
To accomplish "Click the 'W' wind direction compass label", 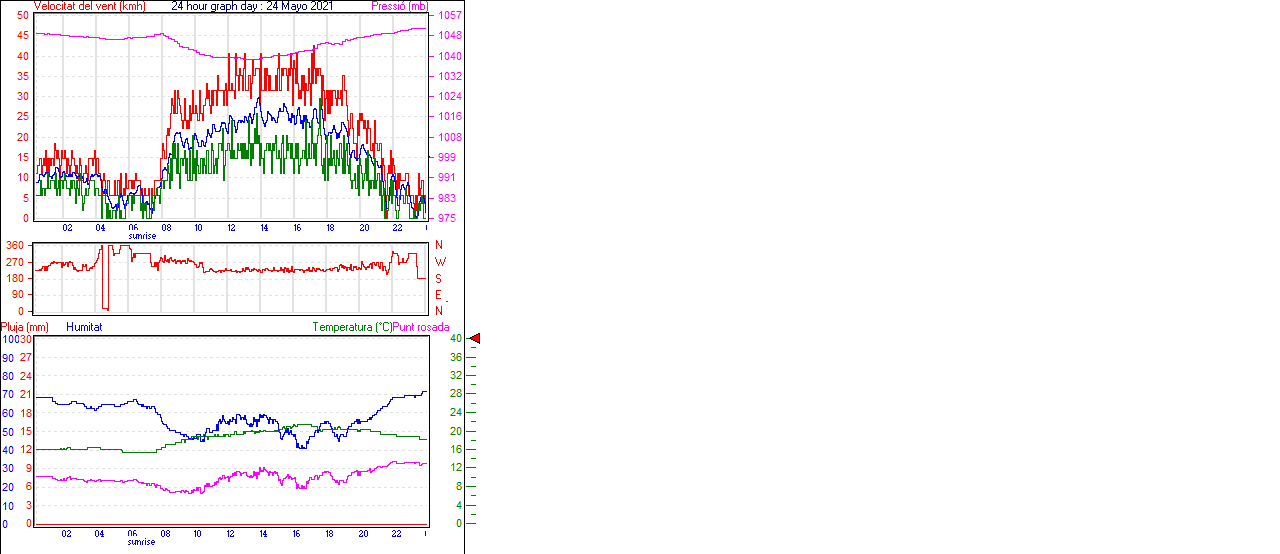I will pyautogui.click(x=439, y=262).
